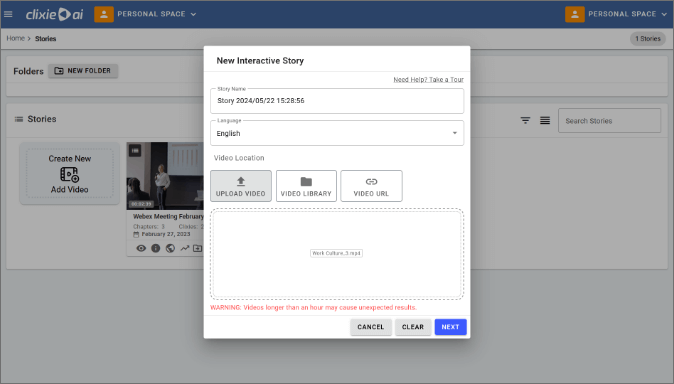Screen dimensions: 674x384
Task: Select the Upload Video option
Action: point(241,186)
